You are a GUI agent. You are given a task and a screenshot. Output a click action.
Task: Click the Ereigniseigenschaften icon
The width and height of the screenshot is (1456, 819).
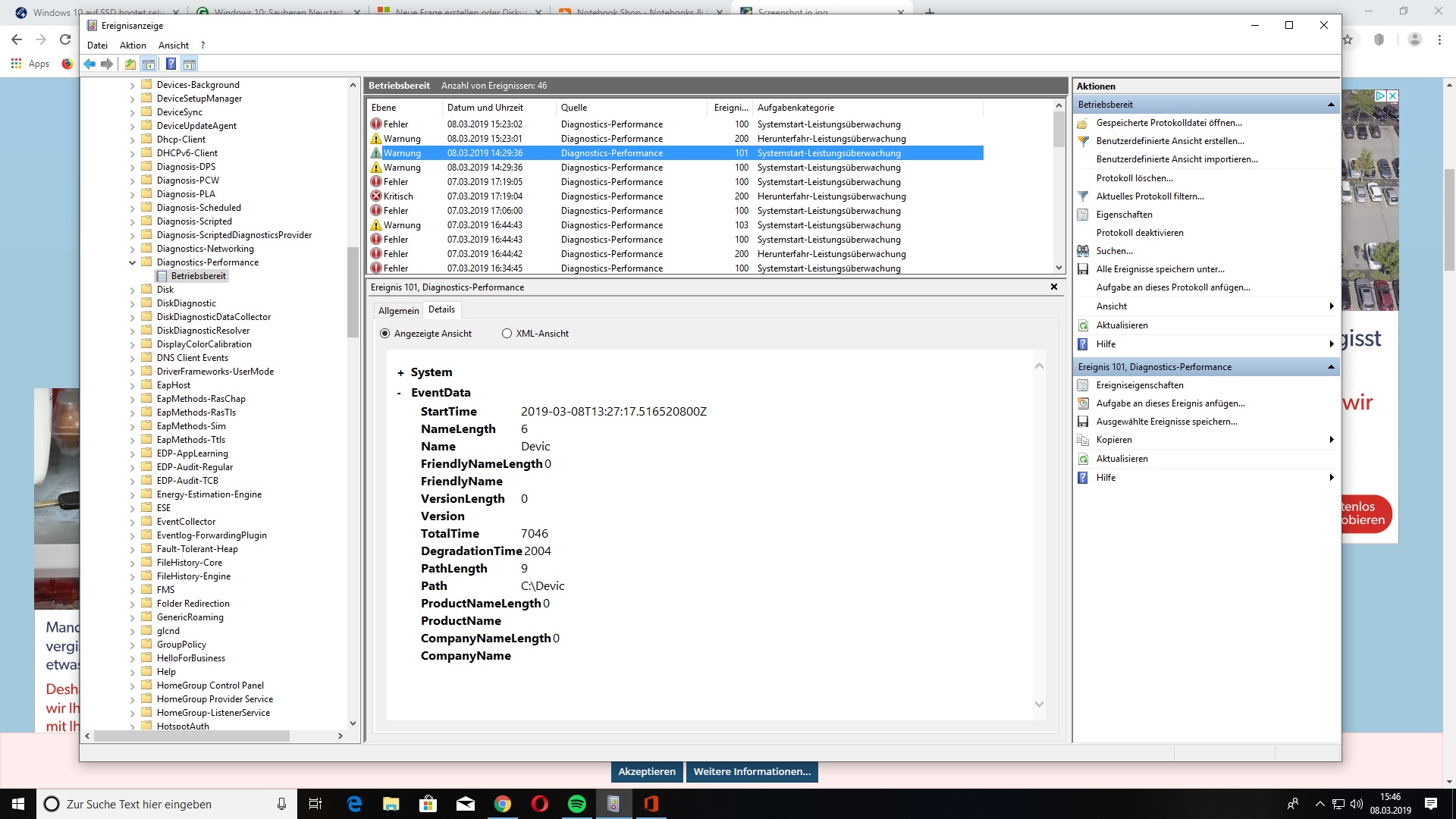click(1083, 385)
